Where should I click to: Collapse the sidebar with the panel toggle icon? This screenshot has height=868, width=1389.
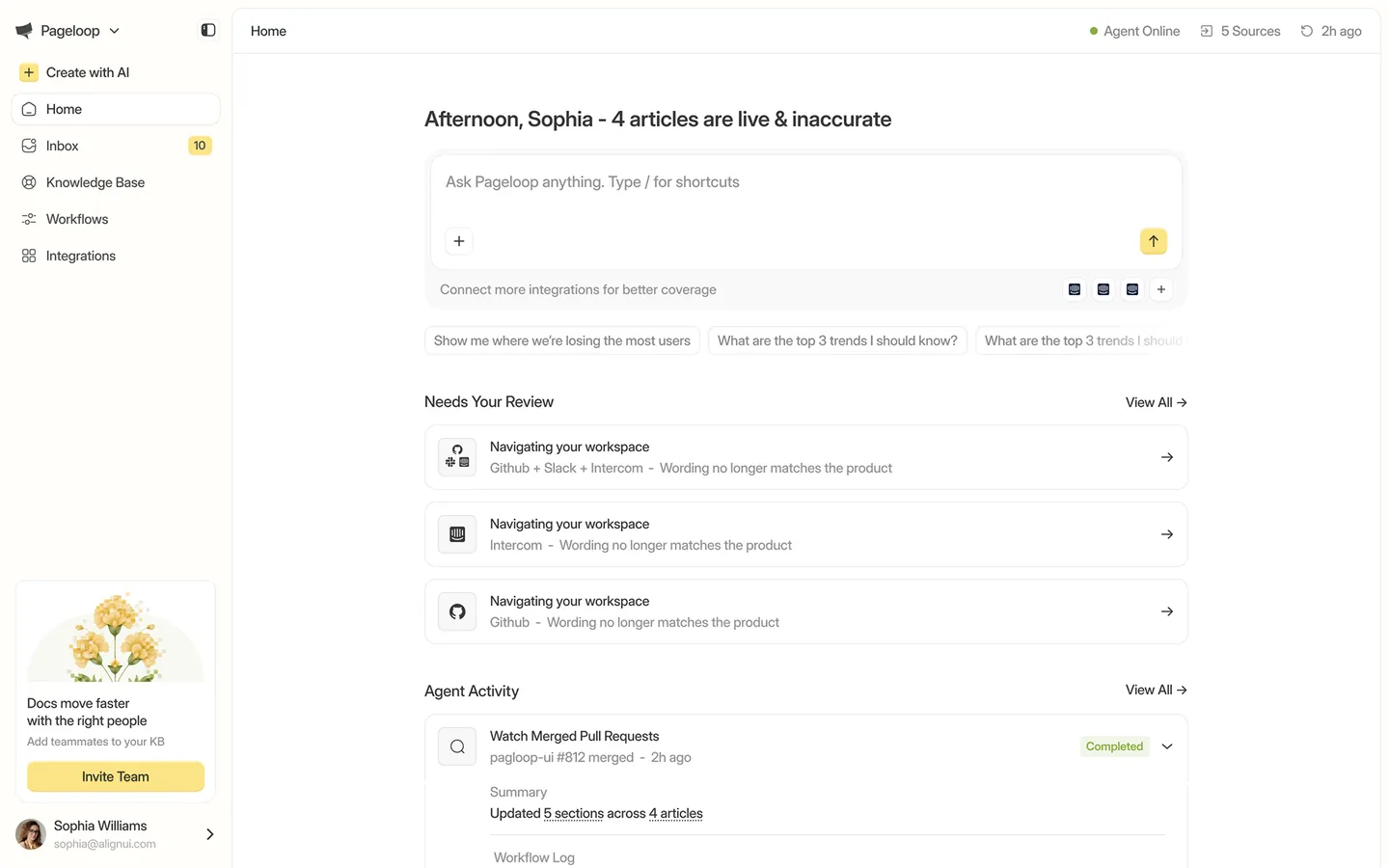click(x=208, y=30)
